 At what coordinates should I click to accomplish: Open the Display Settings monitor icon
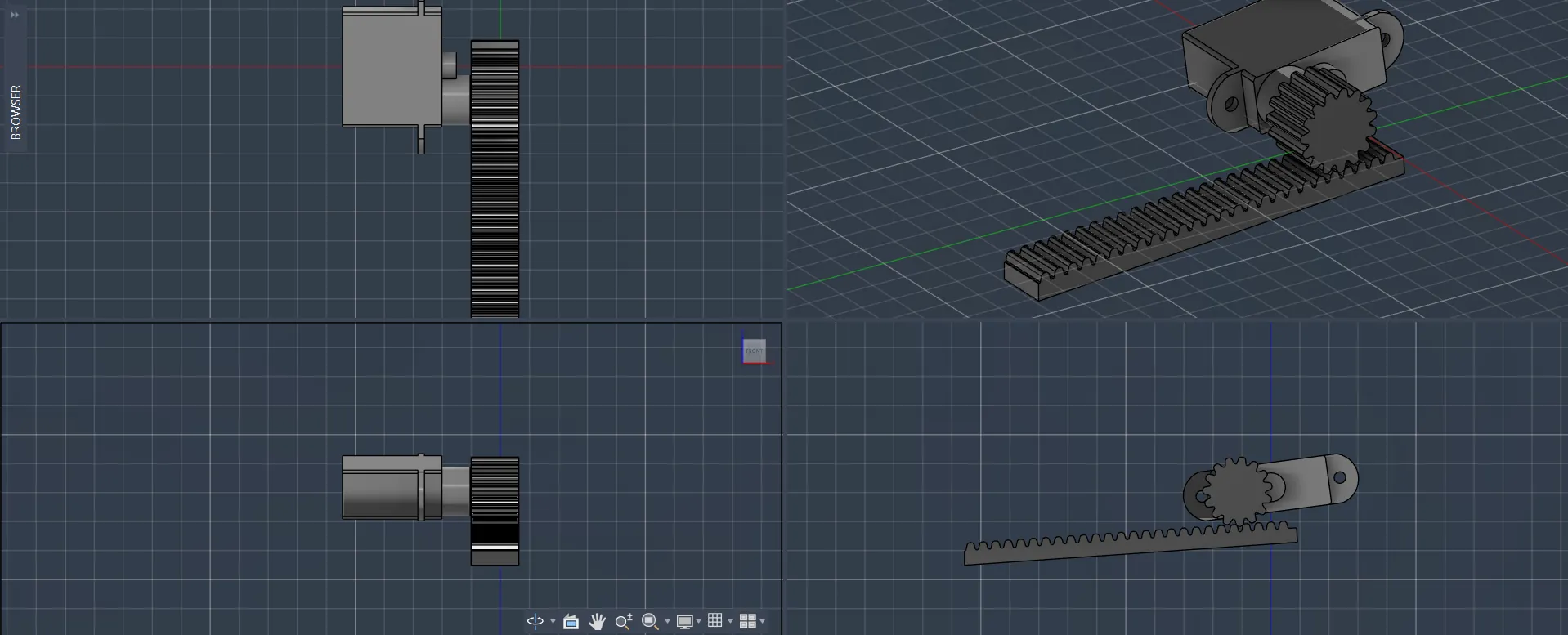click(x=685, y=622)
